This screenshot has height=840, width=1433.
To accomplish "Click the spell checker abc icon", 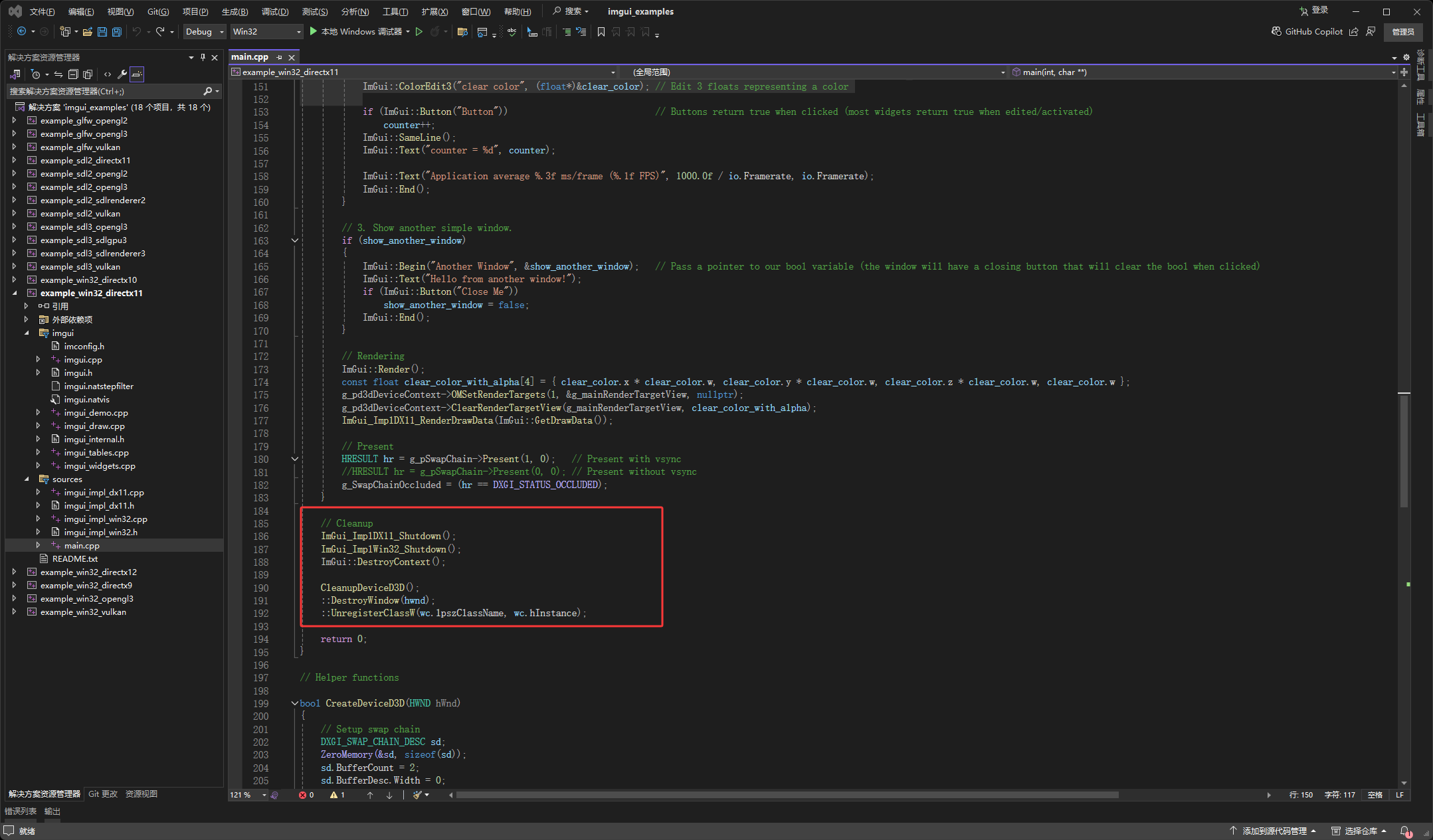I will pyautogui.click(x=512, y=32).
